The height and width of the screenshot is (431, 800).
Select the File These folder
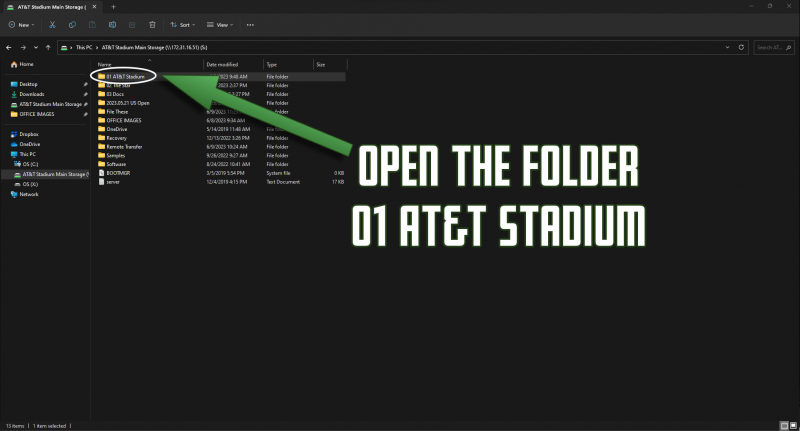117,112
